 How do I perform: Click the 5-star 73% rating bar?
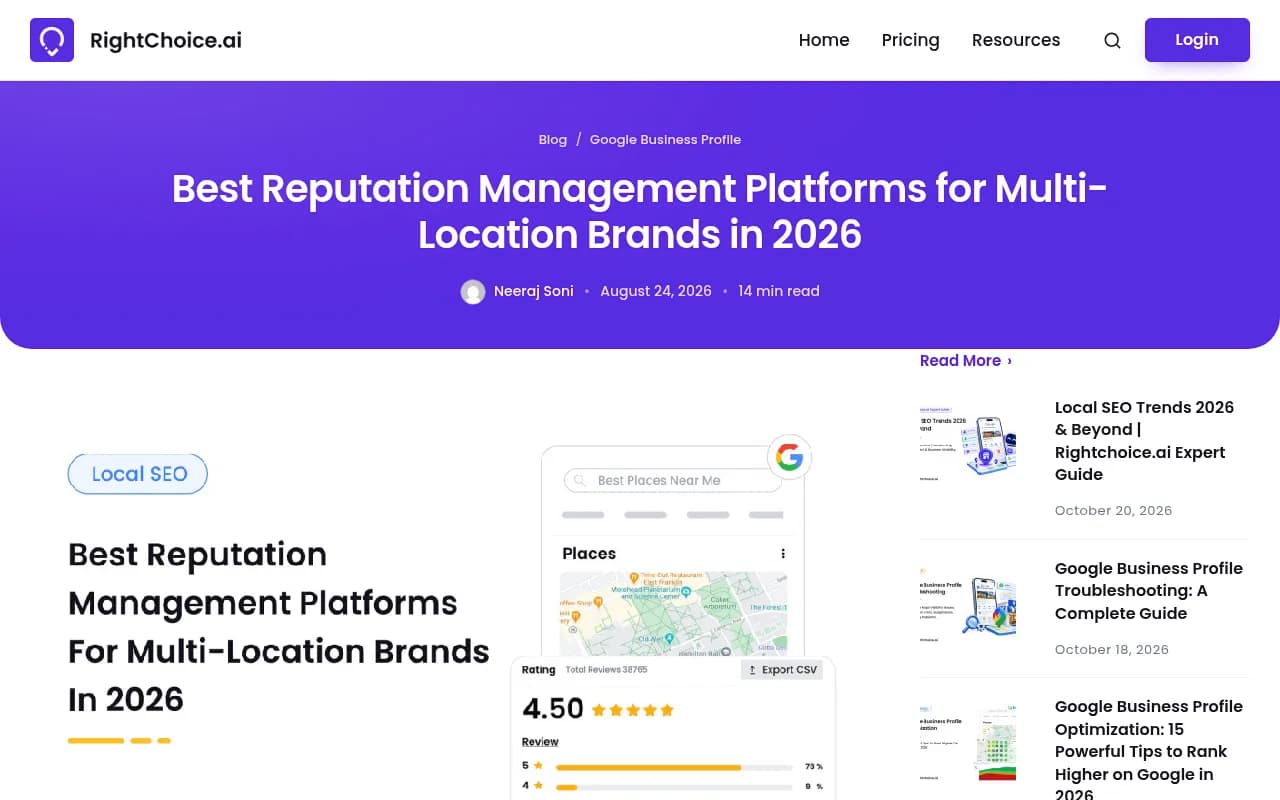[674, 767]
